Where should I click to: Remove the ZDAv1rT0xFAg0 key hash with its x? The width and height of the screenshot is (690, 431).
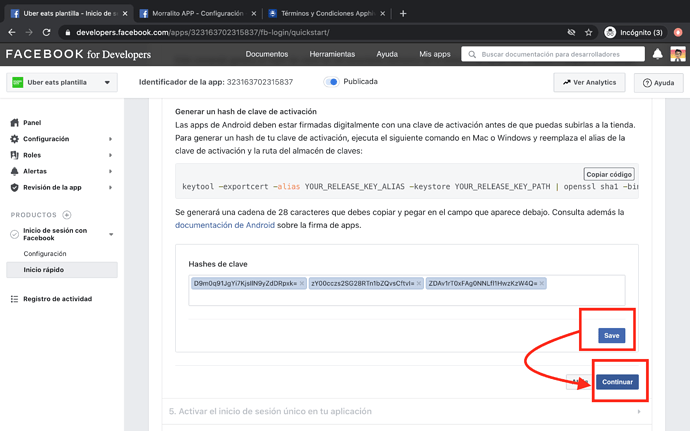pos(542,283)
